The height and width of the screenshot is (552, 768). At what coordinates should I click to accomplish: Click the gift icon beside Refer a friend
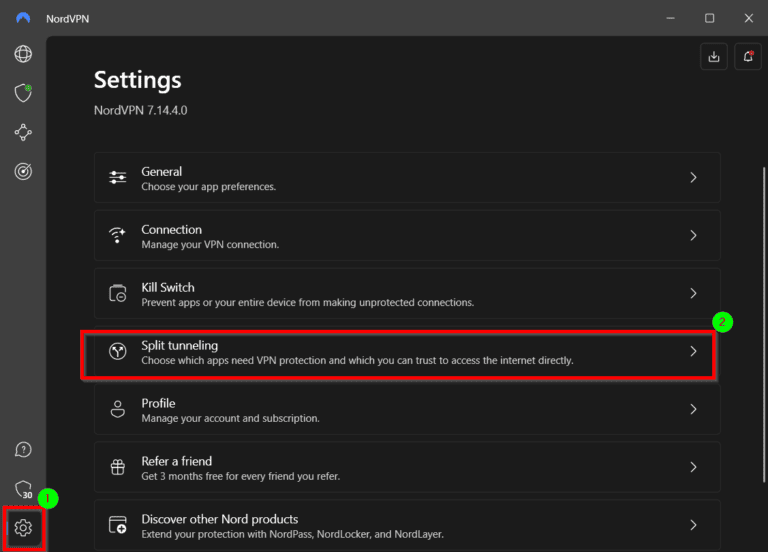point(118,468)
